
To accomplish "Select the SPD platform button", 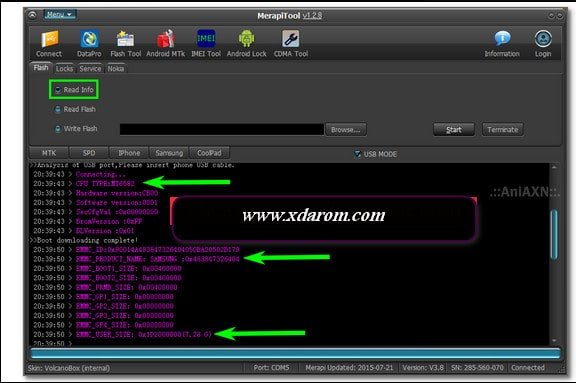I will click(x=89, y=153).
